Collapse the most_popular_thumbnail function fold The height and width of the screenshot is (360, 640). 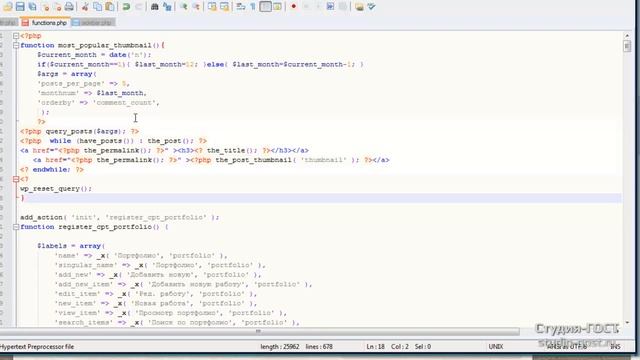click(x=16, y=45)
